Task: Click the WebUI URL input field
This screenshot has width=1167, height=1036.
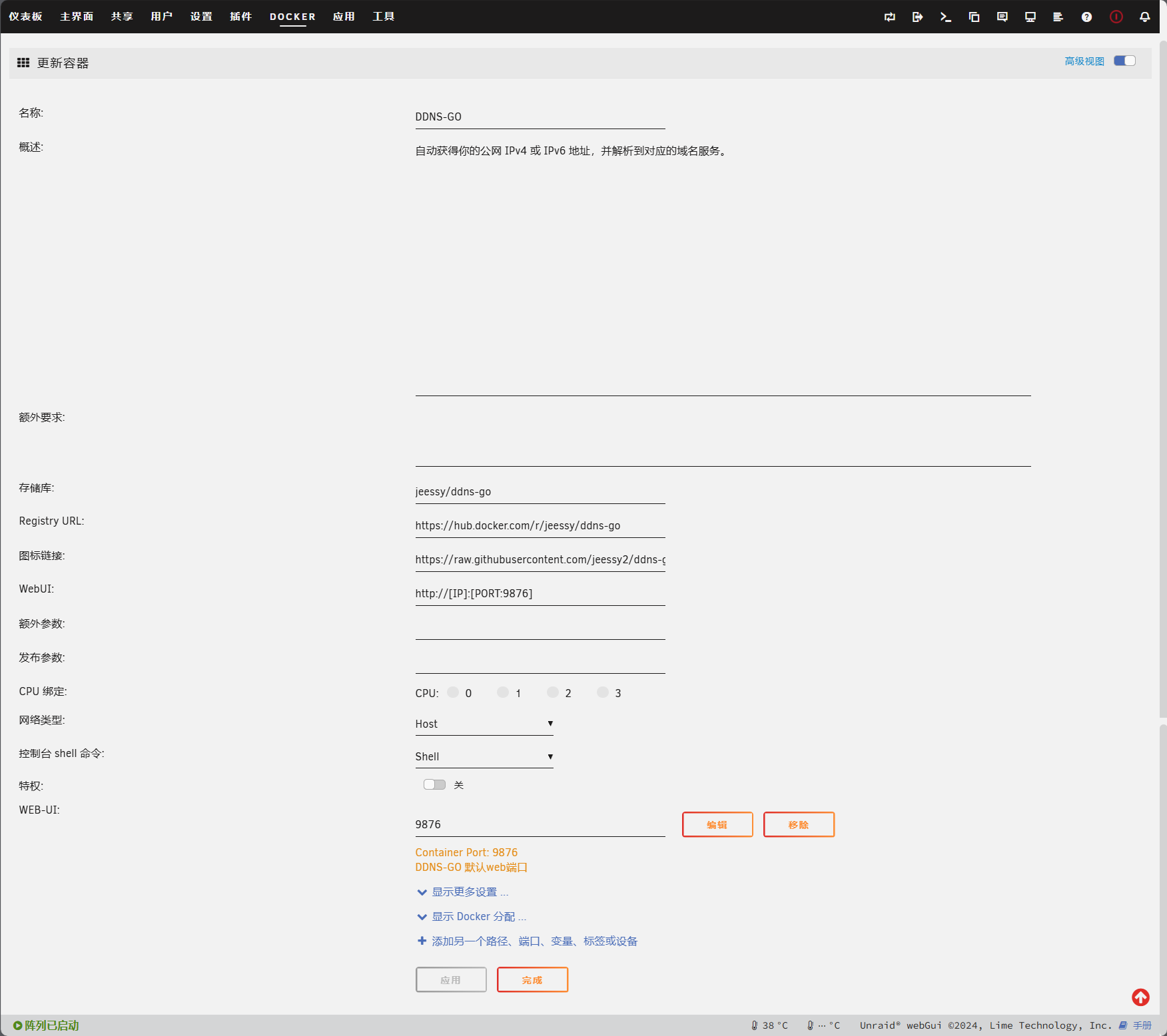Action: (x=540, y=593)
